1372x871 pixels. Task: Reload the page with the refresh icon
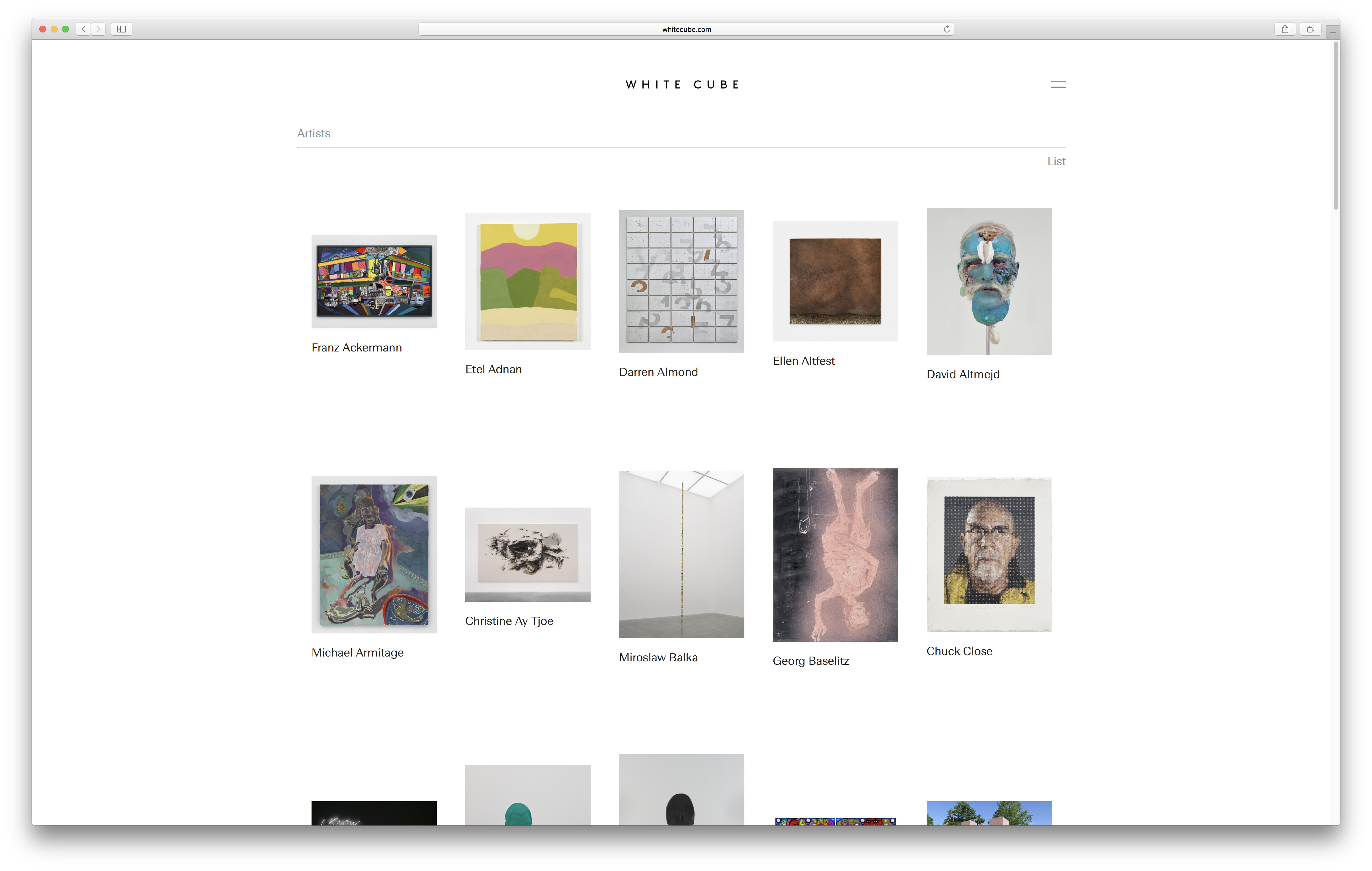[x=946, y=29]
